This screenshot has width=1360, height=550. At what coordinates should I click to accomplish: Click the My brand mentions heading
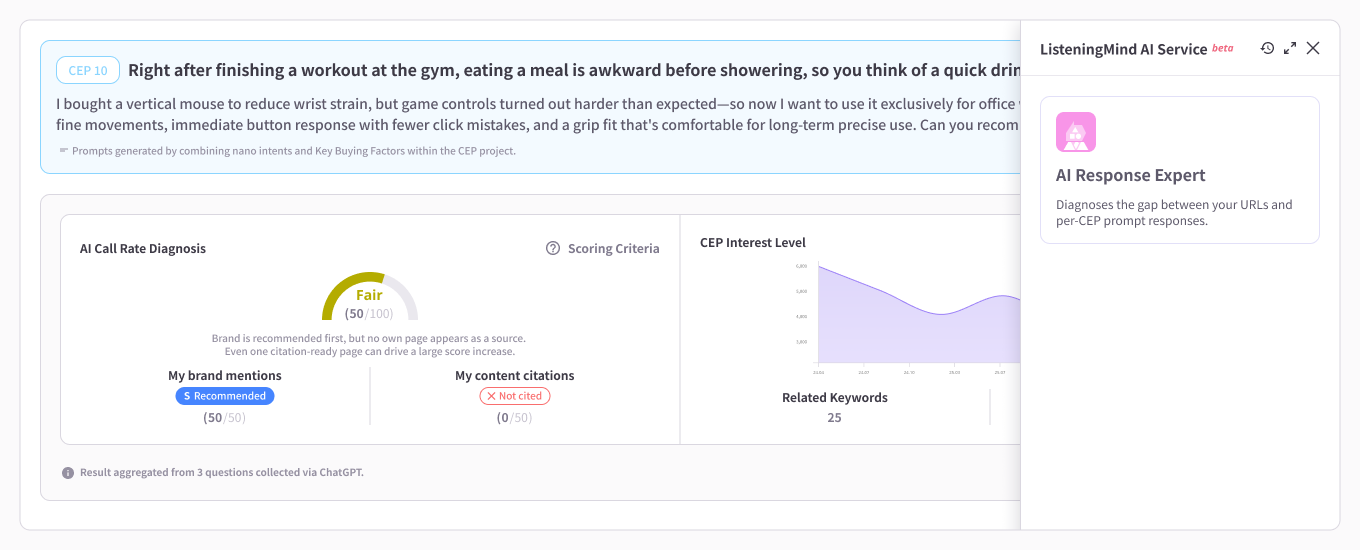click(225, 376)
